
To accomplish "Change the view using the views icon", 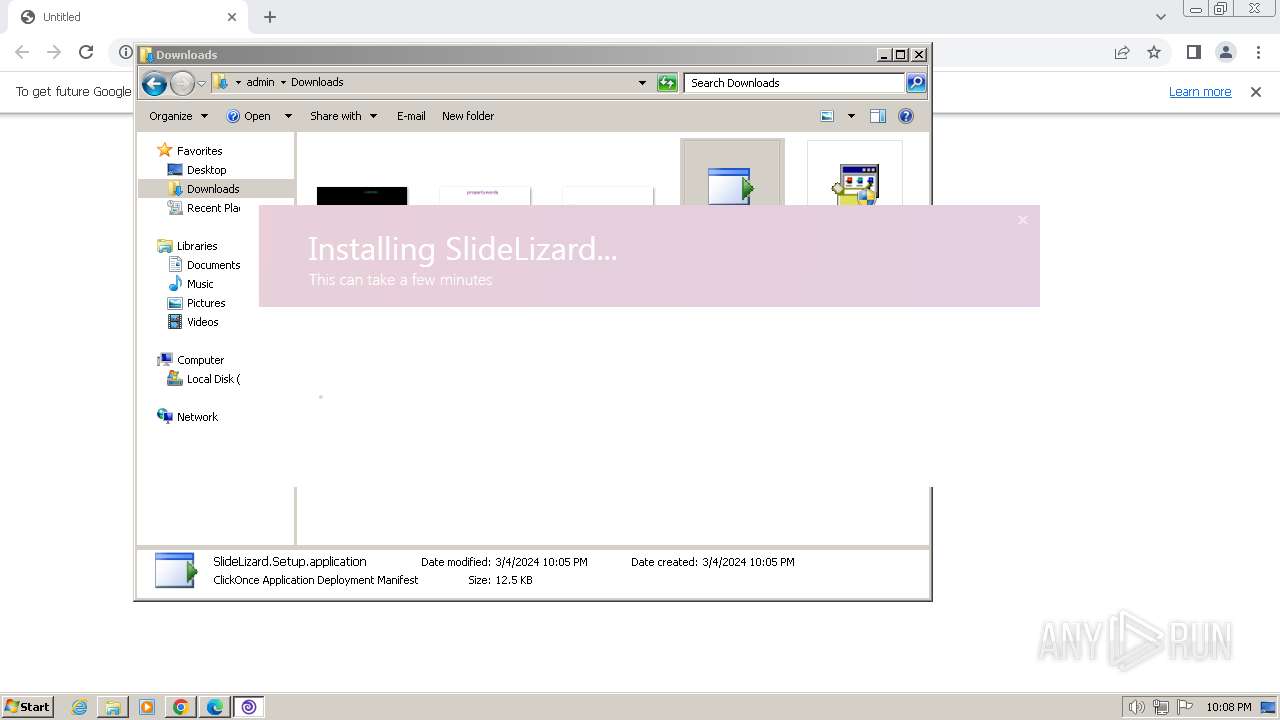I will (x=827, y=116).
